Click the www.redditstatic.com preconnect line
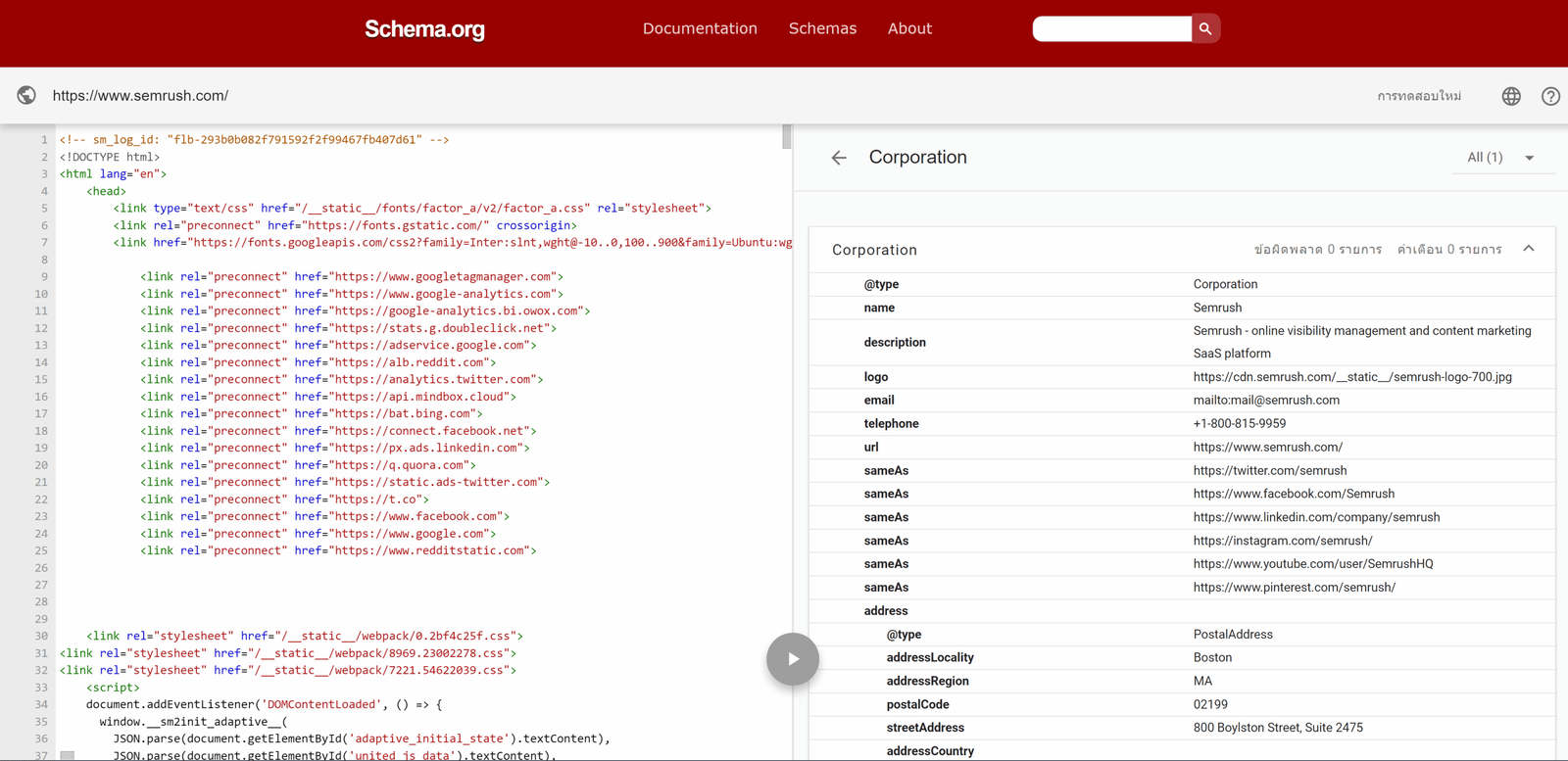1568x761 pixels. tap(338, 551)
